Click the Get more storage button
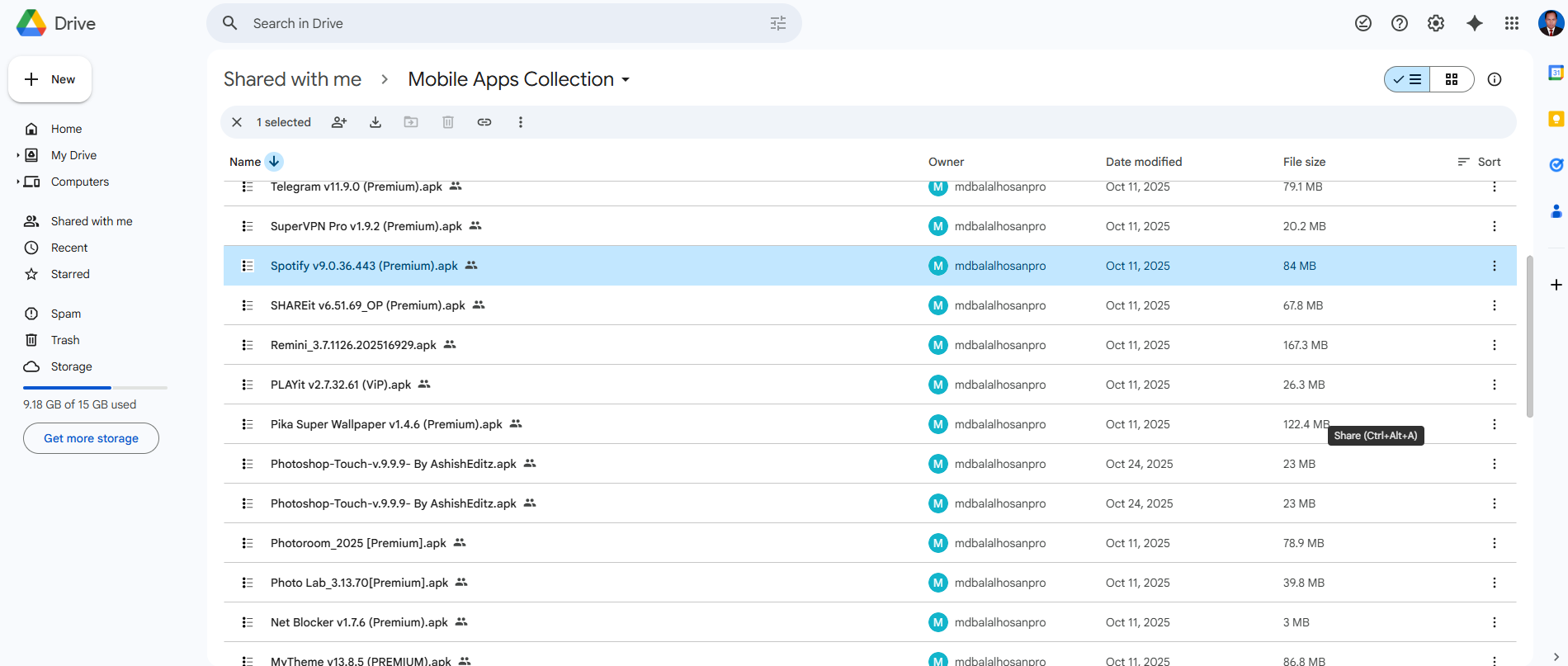This screenshot has width=1568, height=666. click(x=91, y=438)
